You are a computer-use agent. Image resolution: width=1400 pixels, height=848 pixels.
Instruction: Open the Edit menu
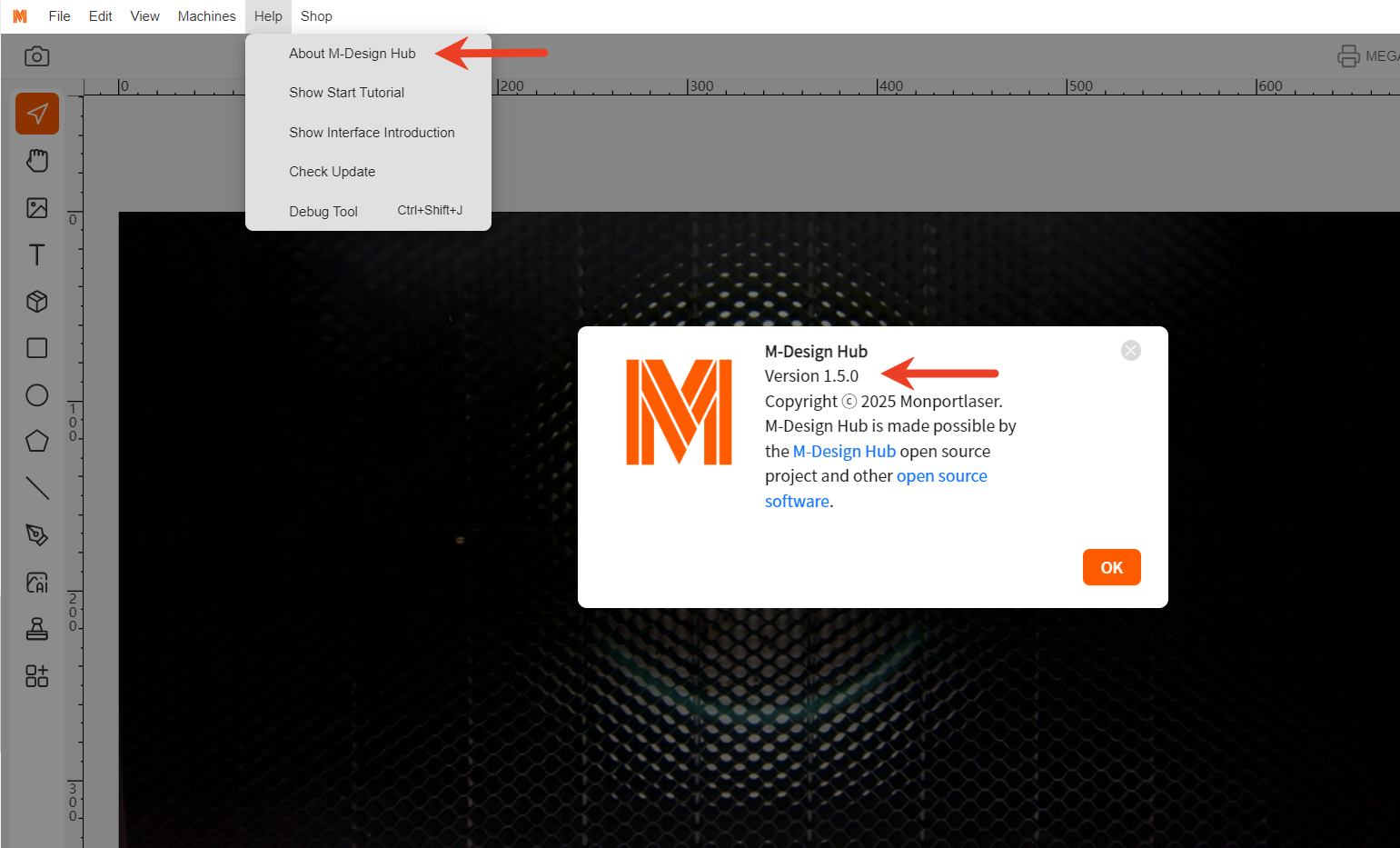(101, 16)
